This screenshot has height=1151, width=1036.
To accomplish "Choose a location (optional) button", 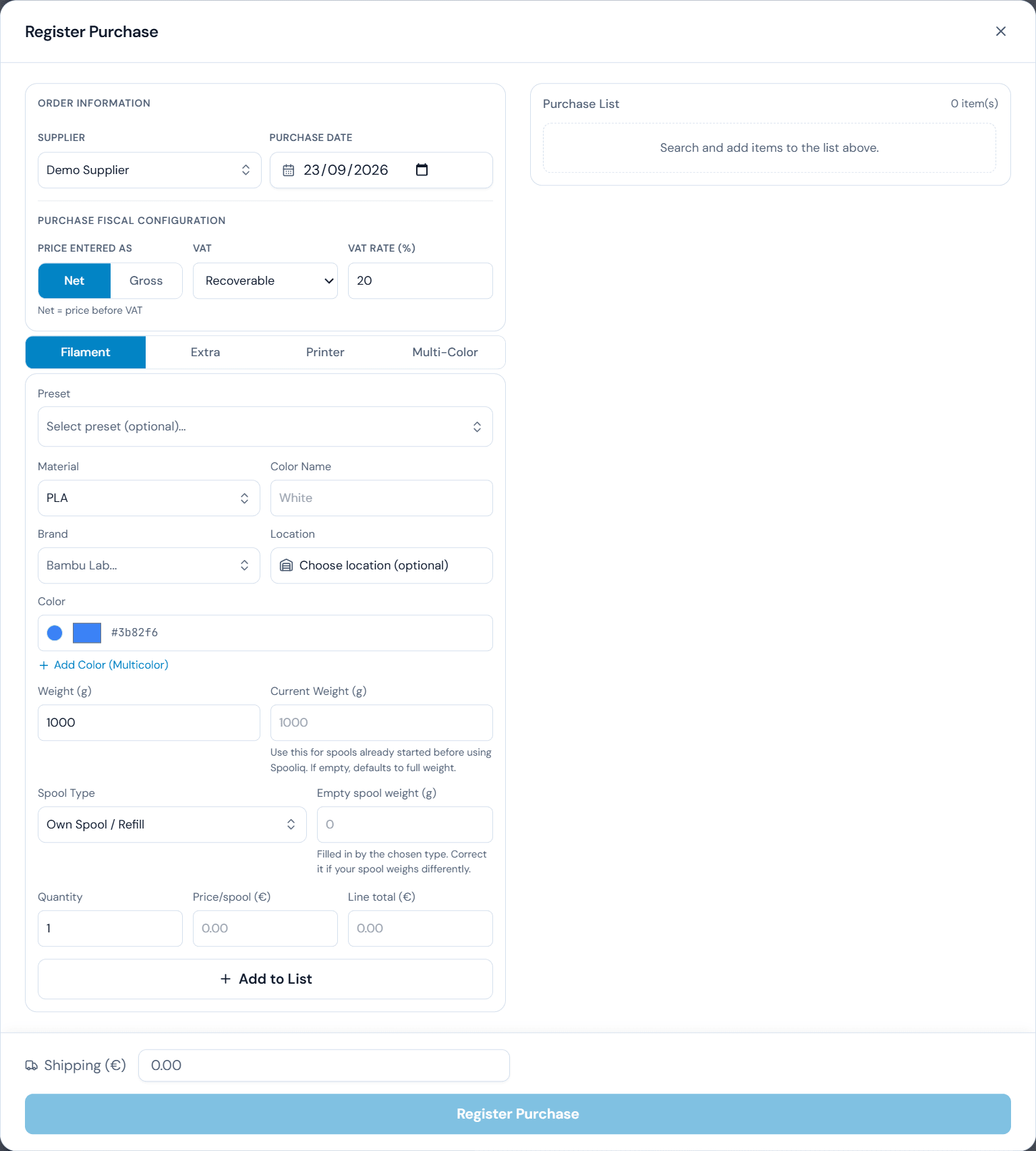I will click(x=382, y=565).
